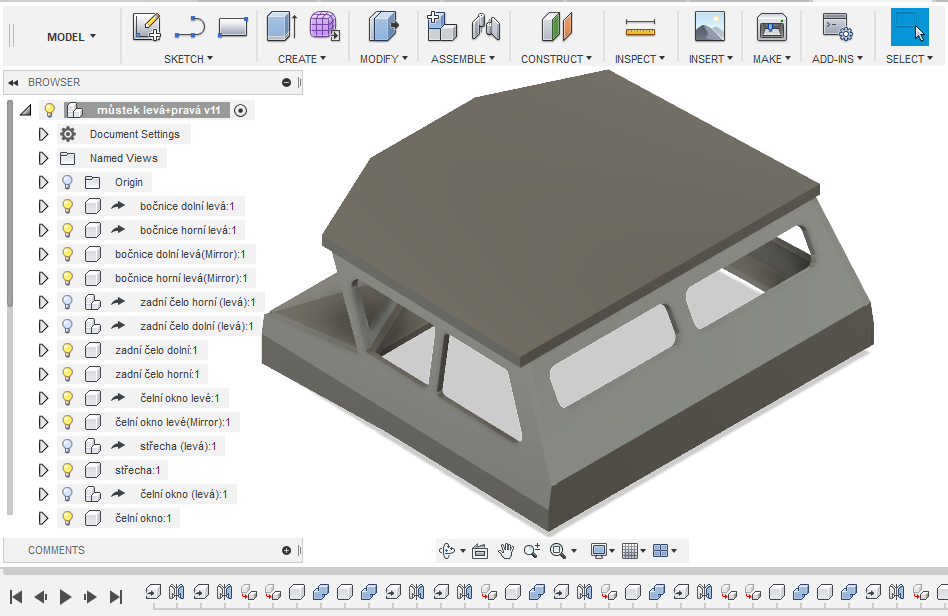Select the Press Pull modify icon
The width and height of the screenshot is (948, 616).
point(383,27)
